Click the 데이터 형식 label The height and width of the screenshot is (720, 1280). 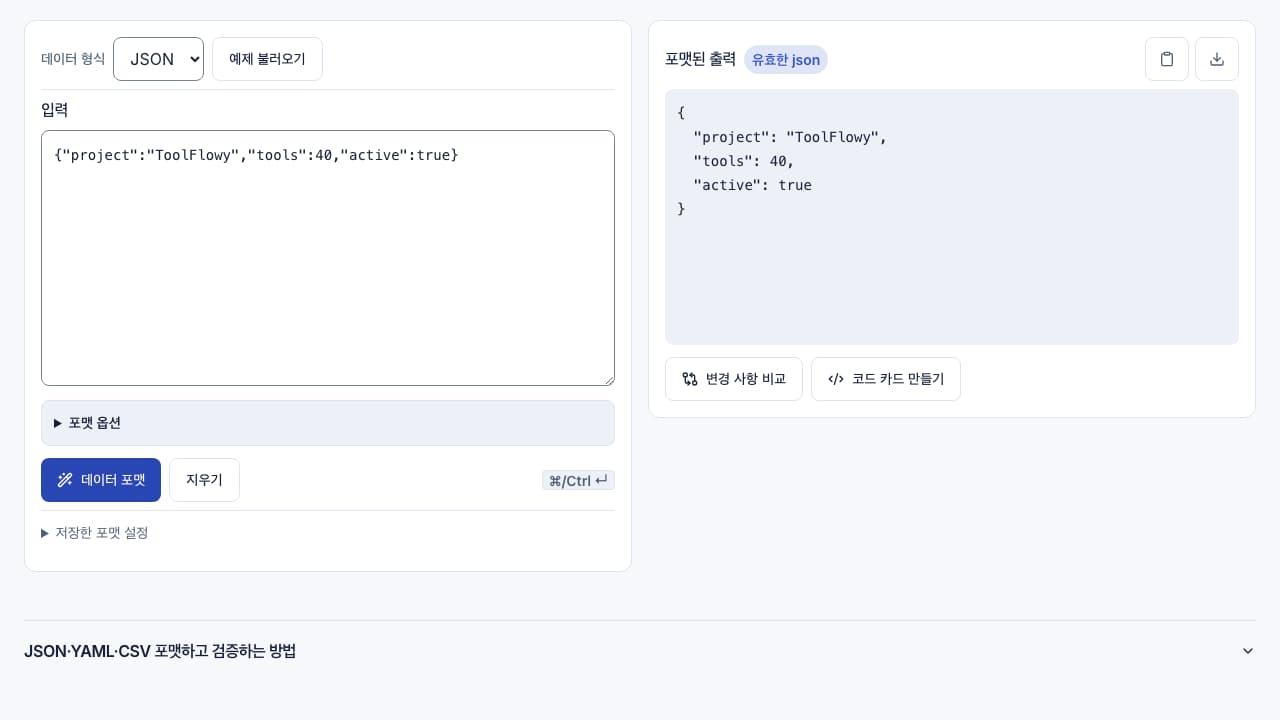point(73,59)
